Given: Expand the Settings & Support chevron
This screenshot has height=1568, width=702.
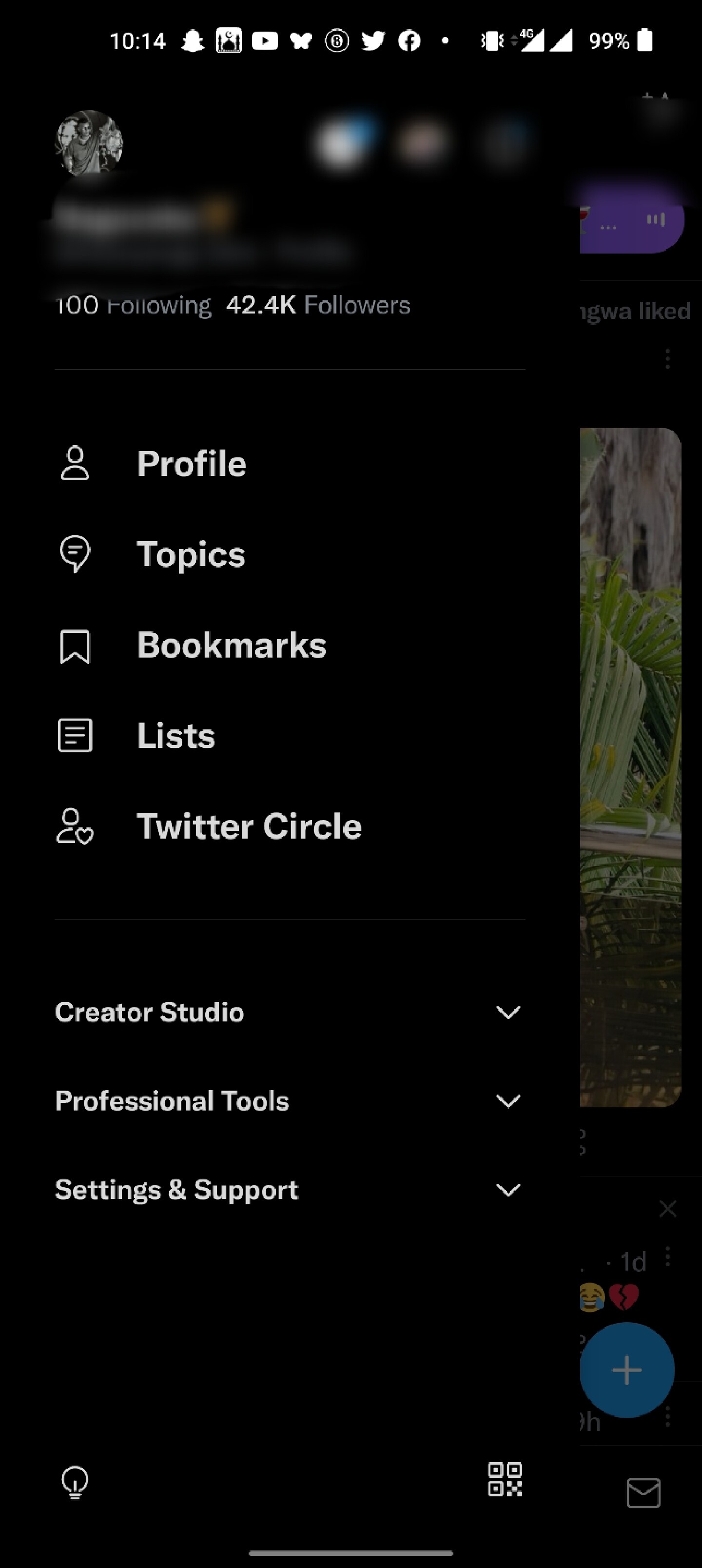Looking at the screenshot, I should [x=508, y=1190].
